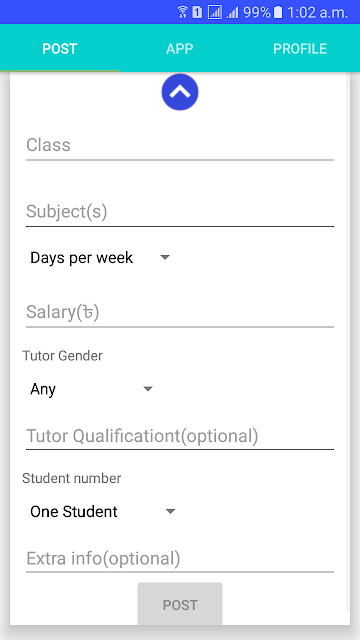Switch to the APP tab
This screenshot has height=640, width=360.
click(x=180, y=49)
